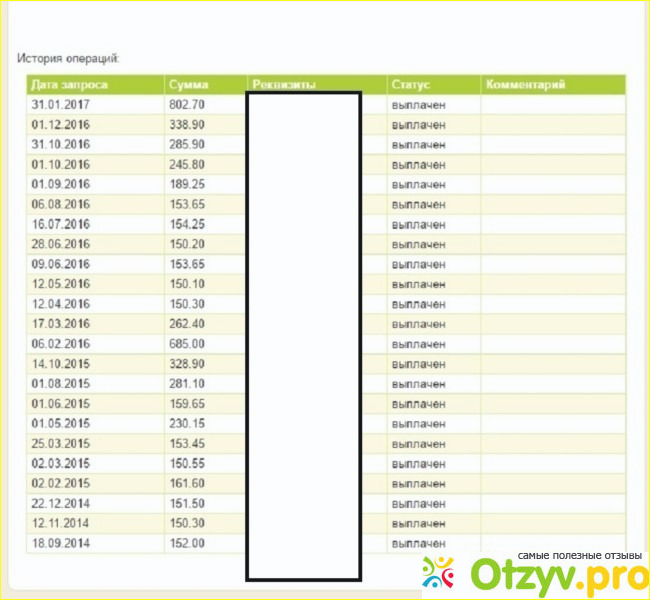Click 'выплачен' status in the 31.01.2017 row
650x600 pixels.
(419, 104)
